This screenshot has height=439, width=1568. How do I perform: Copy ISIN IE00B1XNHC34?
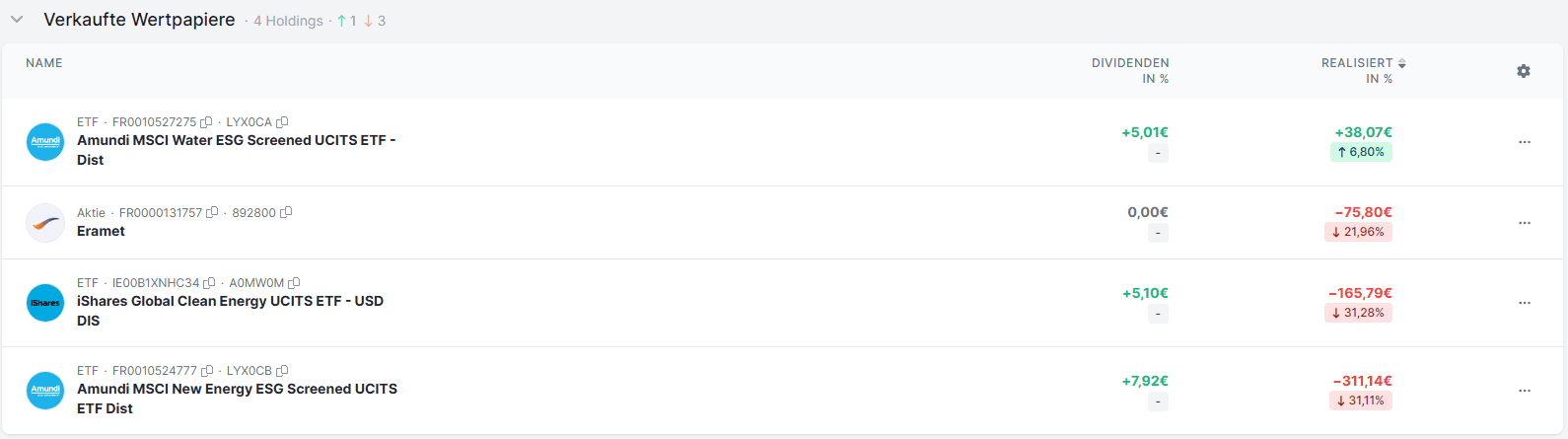tap(209, 283)
